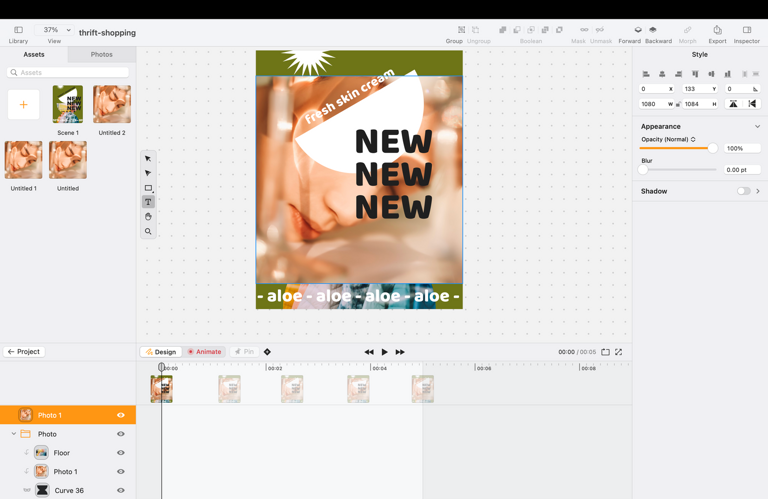
Task: Enable the Shadow toggle switch
Action: tap(744, 191)
